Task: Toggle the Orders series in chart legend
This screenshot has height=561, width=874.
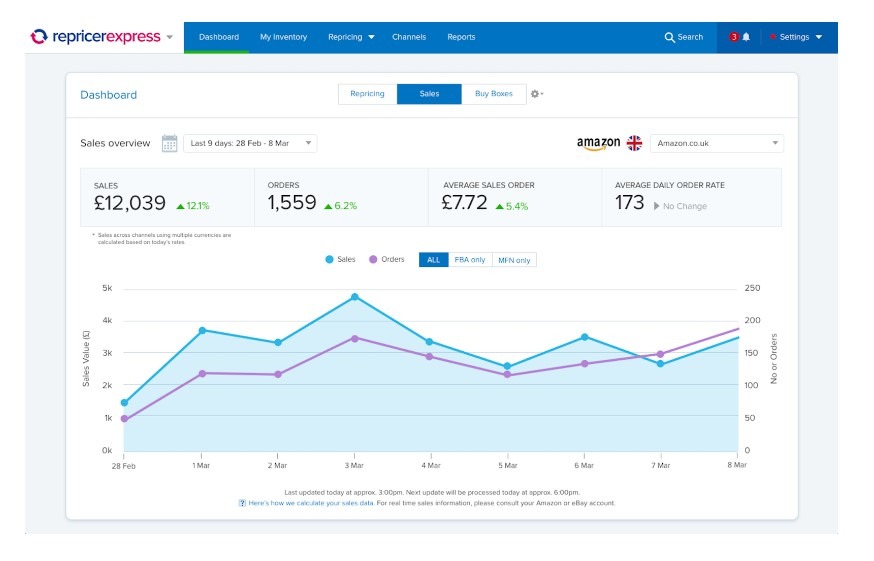Action: pyautogui.click(x=387, y=259)
